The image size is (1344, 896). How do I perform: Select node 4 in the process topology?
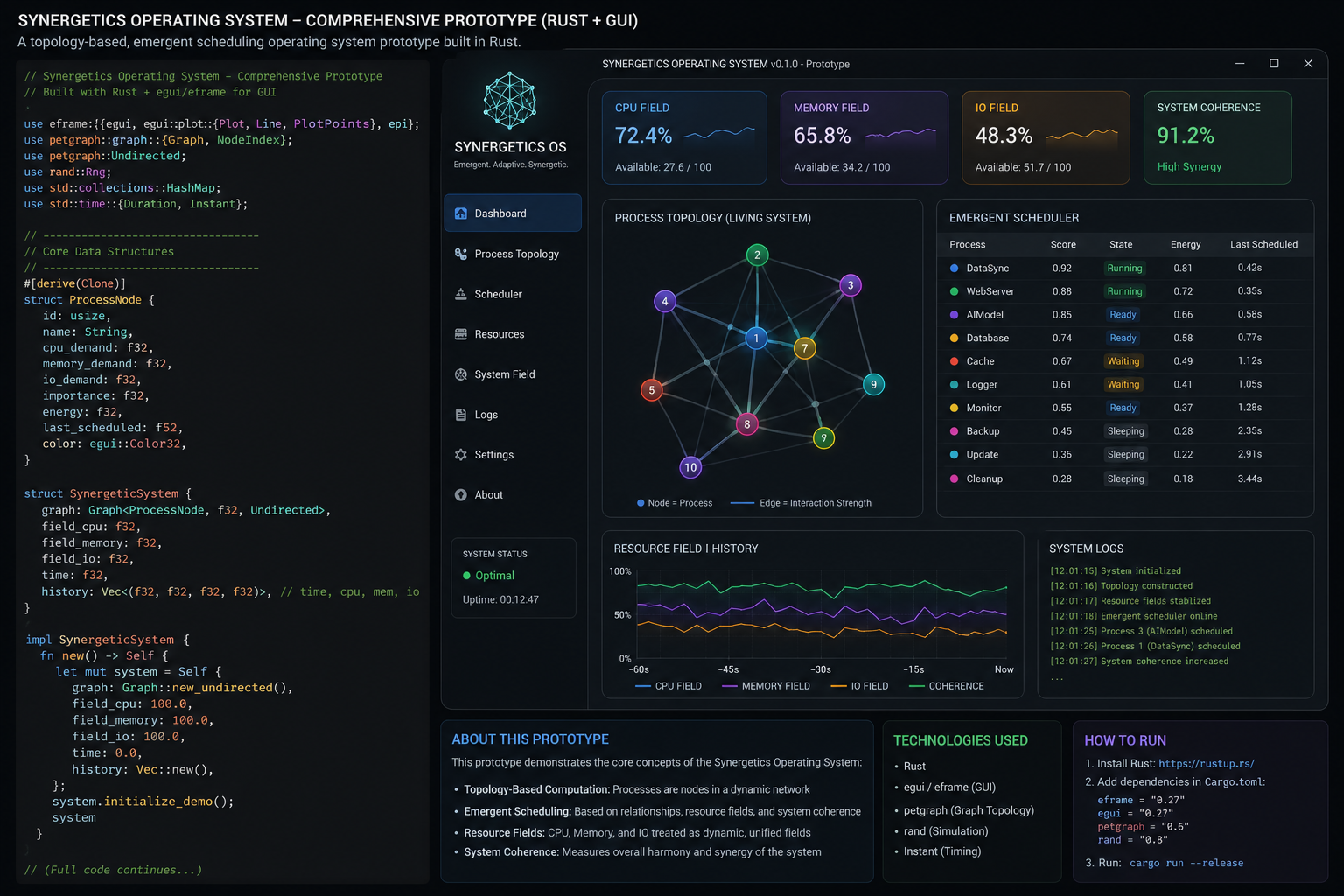665,302
